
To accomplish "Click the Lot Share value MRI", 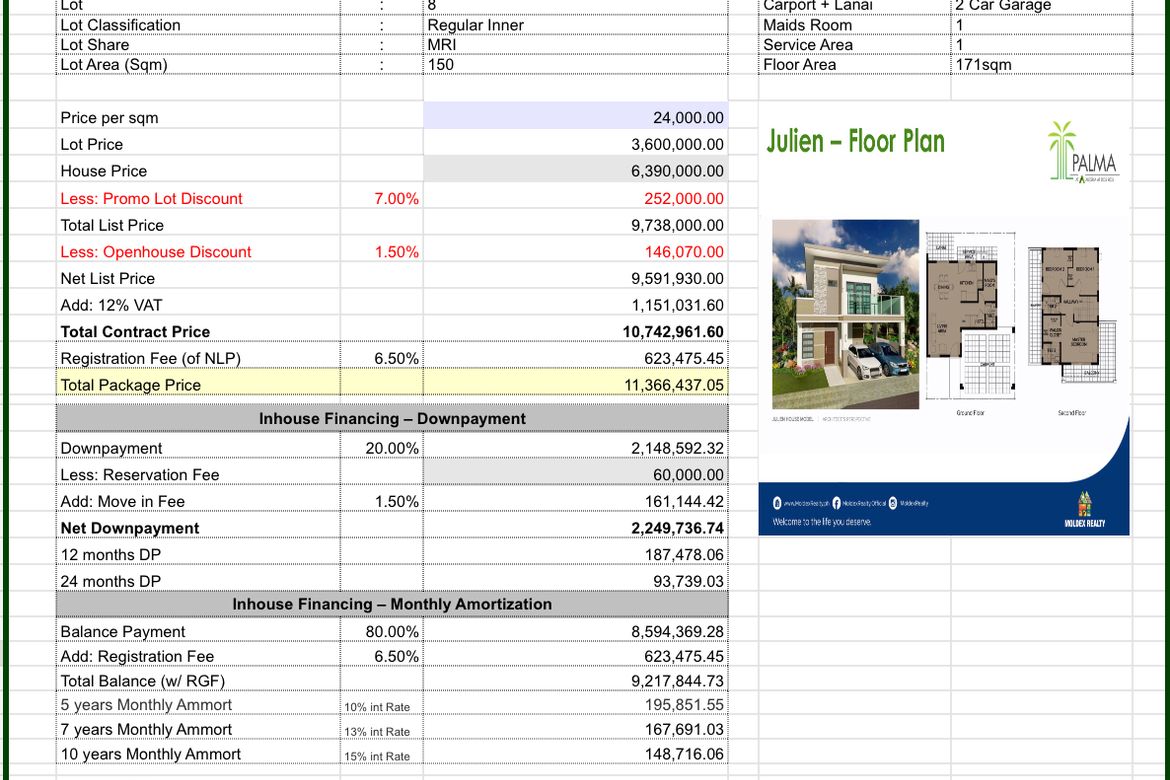I will [442, 45].
